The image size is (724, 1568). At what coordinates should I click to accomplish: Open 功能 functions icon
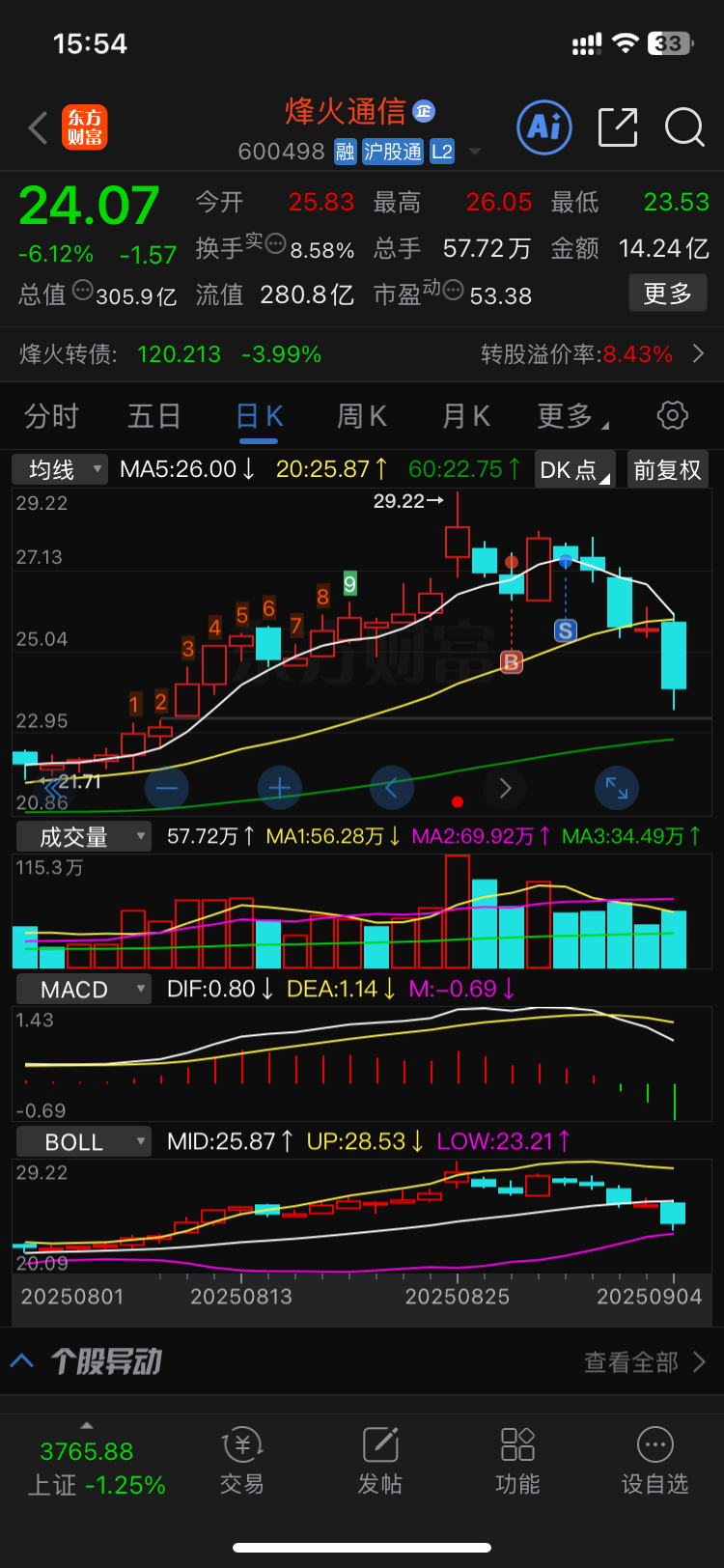click(x=517, y=1461)
